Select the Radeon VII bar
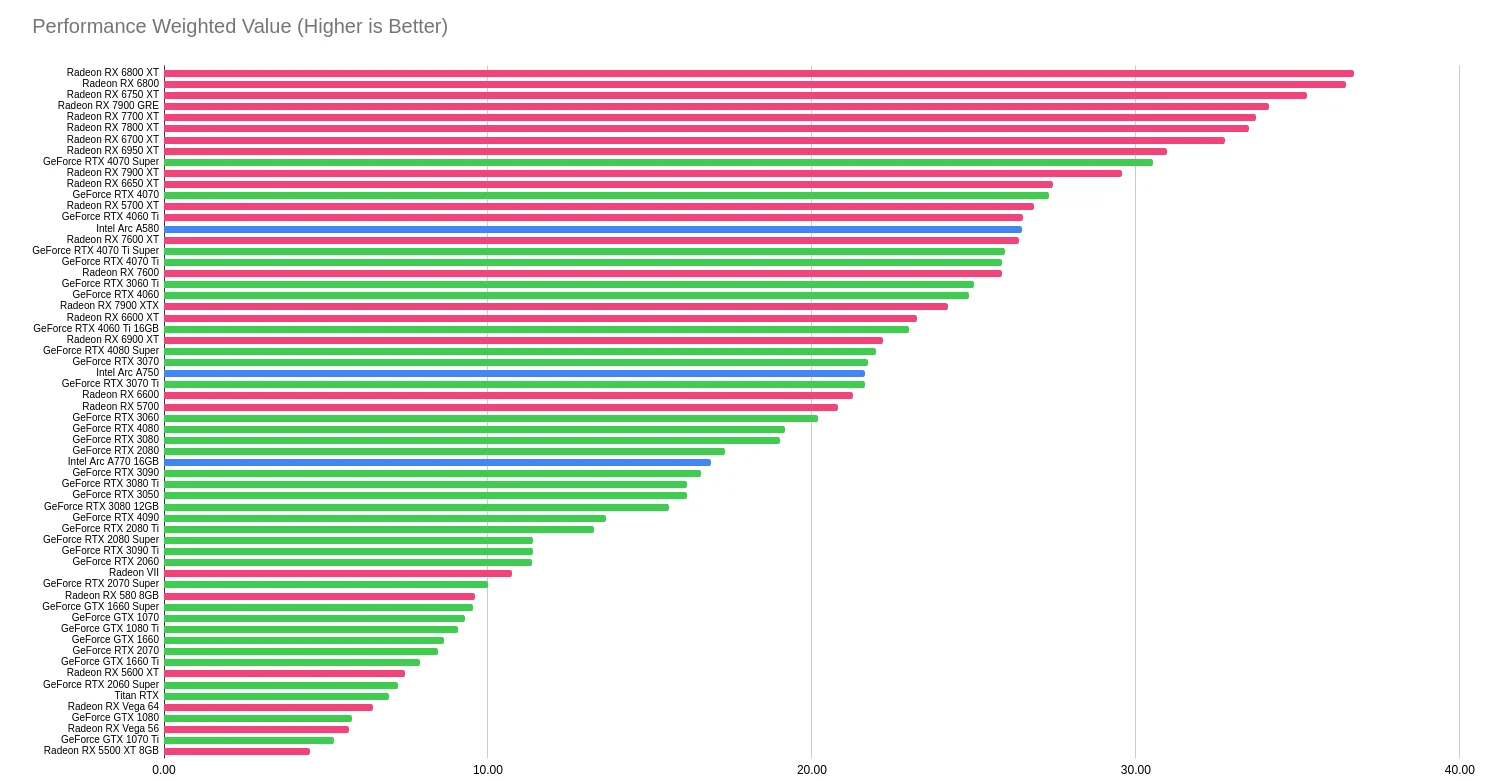Image resolution: width=1491 pixels, height=781 pixels. 338,573
